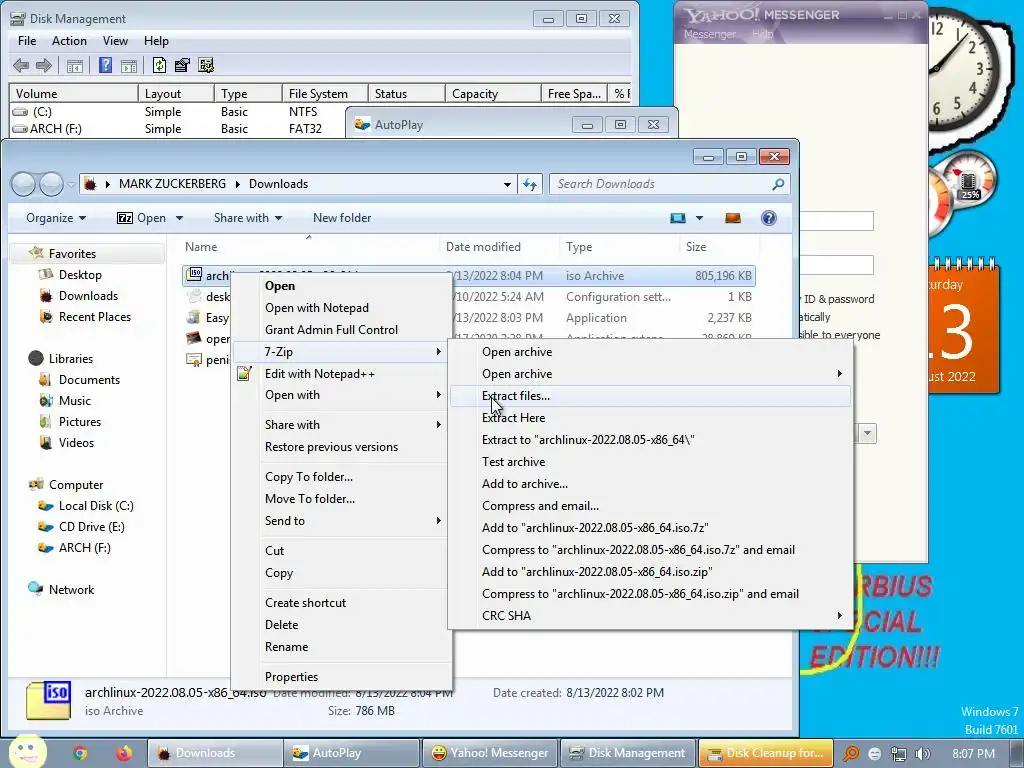Click Chrome icon in the taskbar
This screenshot has width=1024, height=768.
click(80, 753)
